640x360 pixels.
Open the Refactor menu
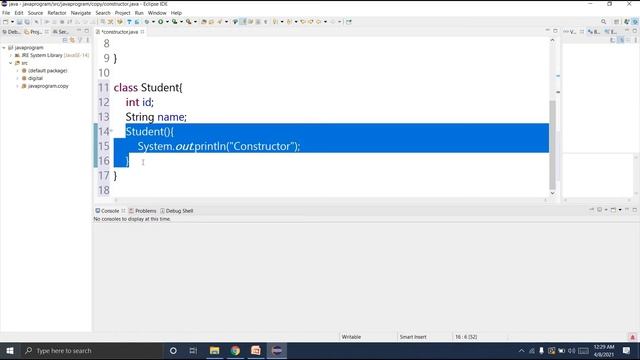57,13
